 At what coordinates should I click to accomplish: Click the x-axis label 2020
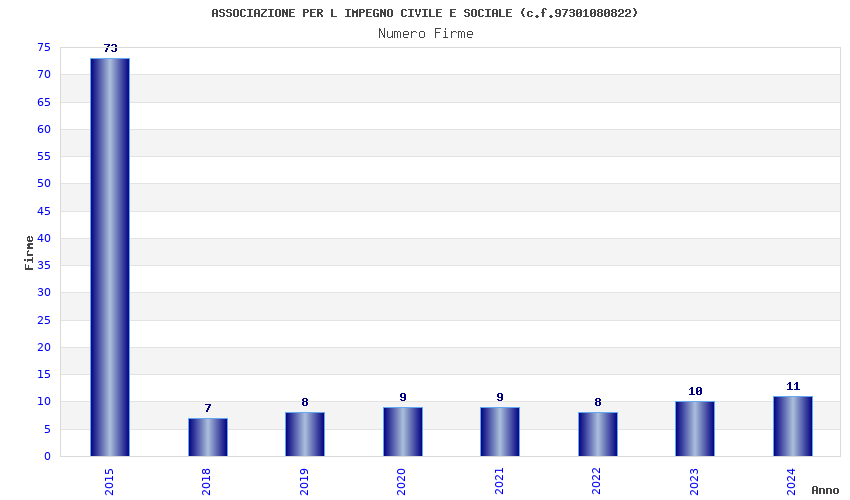coord(402,482)
